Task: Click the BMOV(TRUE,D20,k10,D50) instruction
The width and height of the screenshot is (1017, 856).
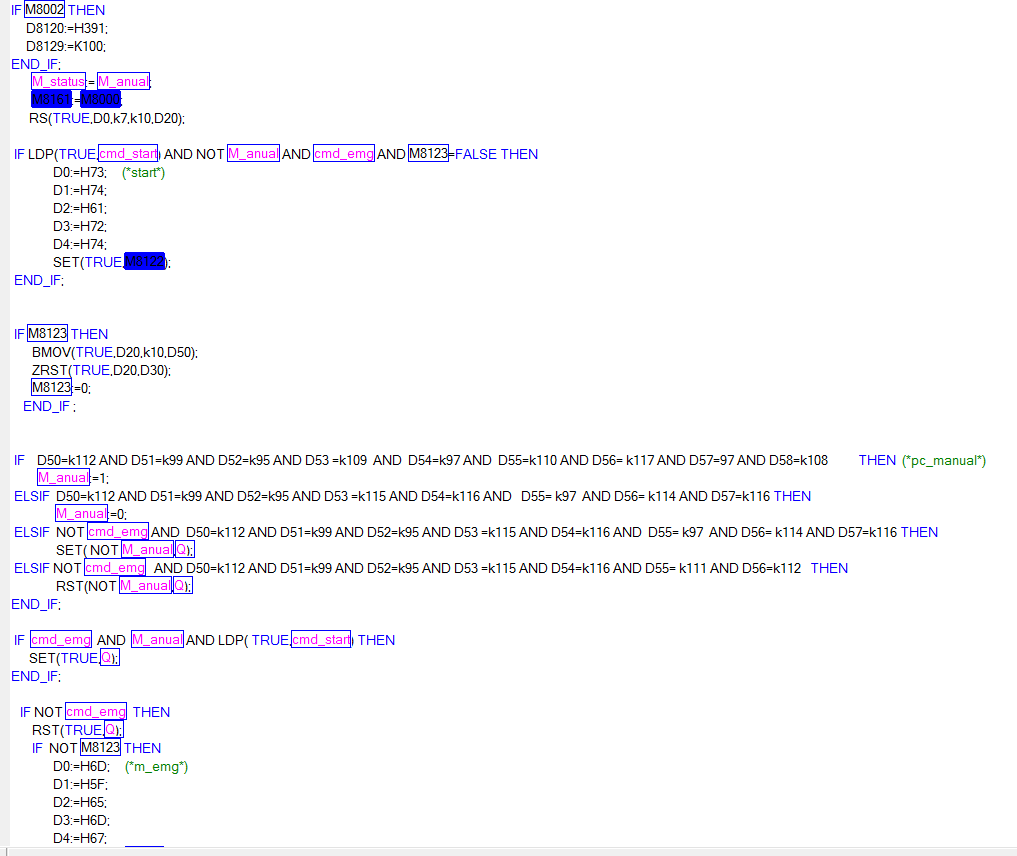Action: [x=114, y=352]
